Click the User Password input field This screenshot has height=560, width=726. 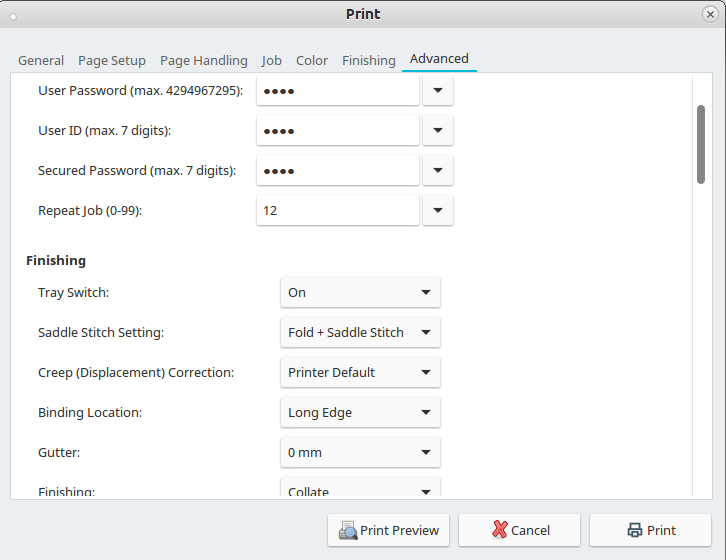tap(337, 91)
